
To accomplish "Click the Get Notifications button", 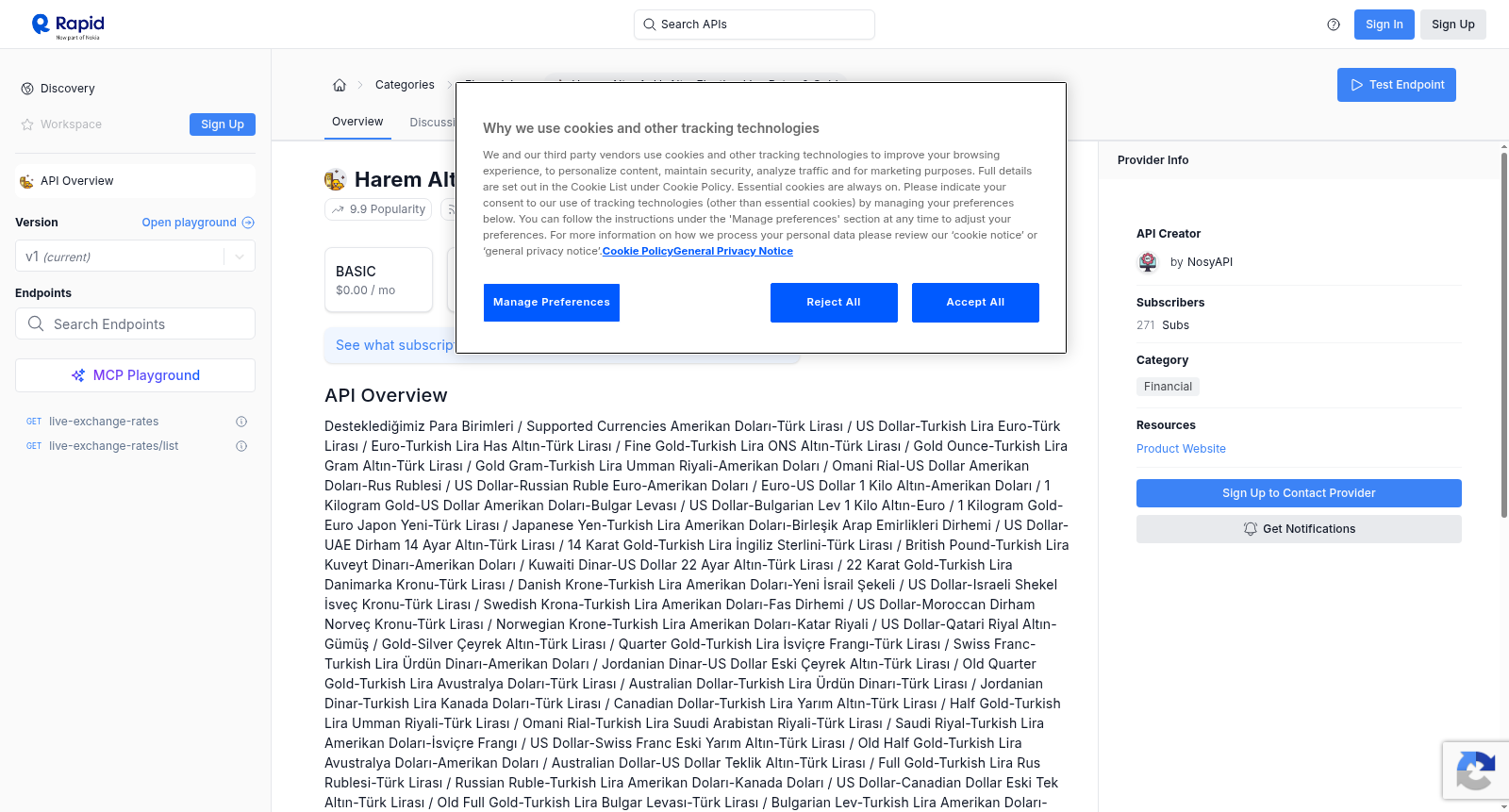I will (x=1299, y=529).
